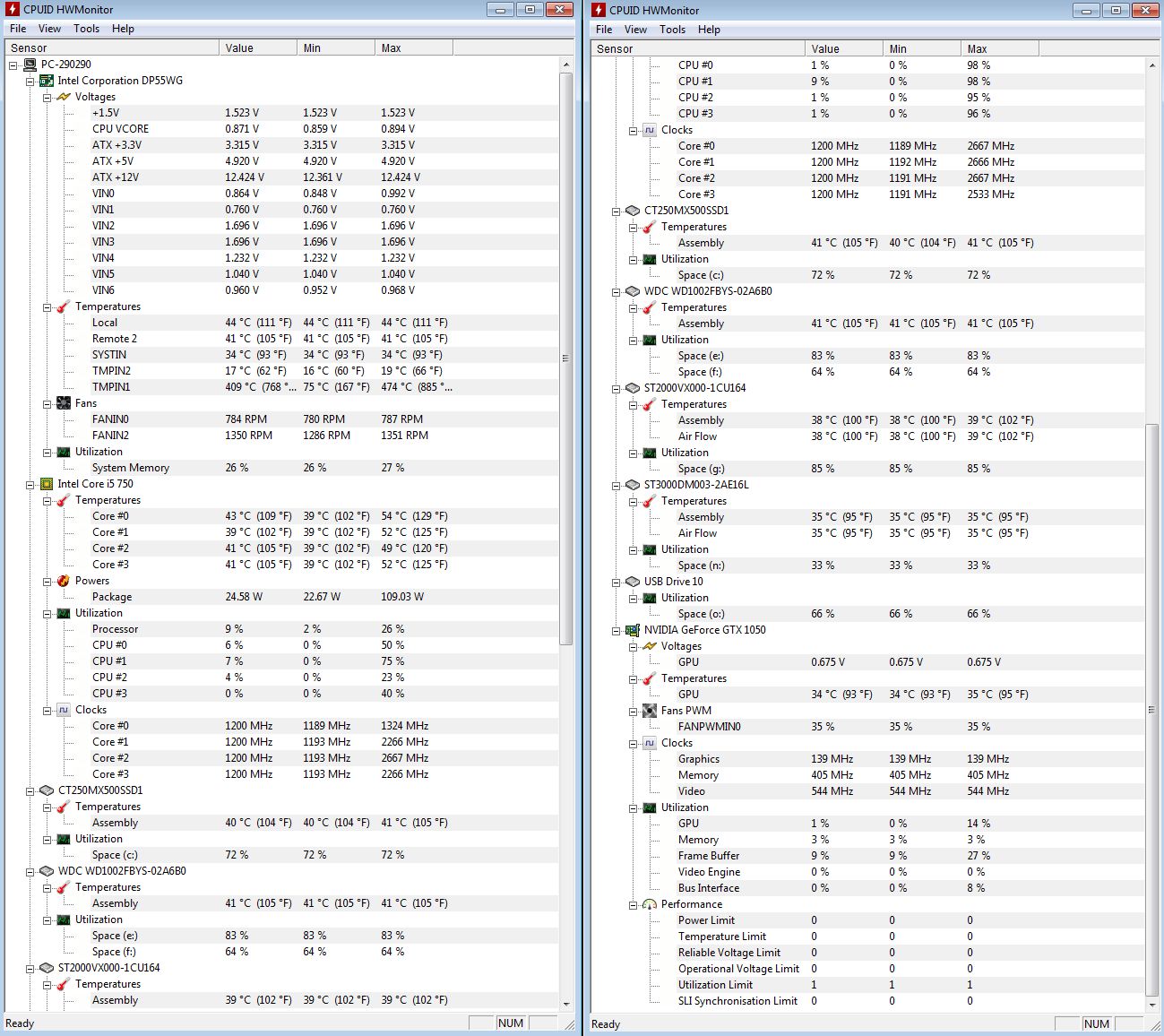This screenshot has width=1164, height=1036.
Task: Open the View menu in left HWMonitor window
Action: (x=49, y=29)
